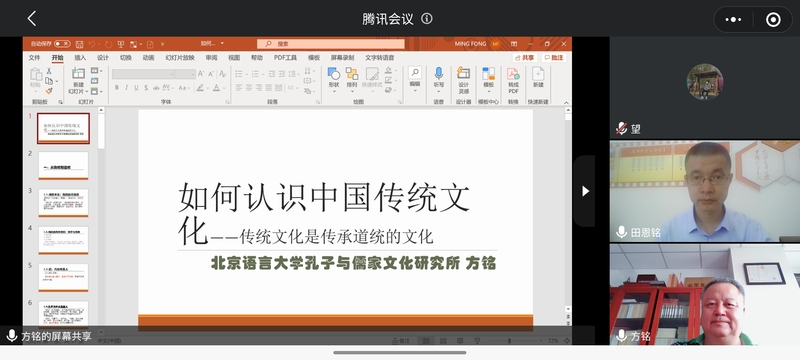Screen dimensions: 800x360
Task: Open the 排列 arrange tool
Action: pyautogui.click(x=352, y=79)
